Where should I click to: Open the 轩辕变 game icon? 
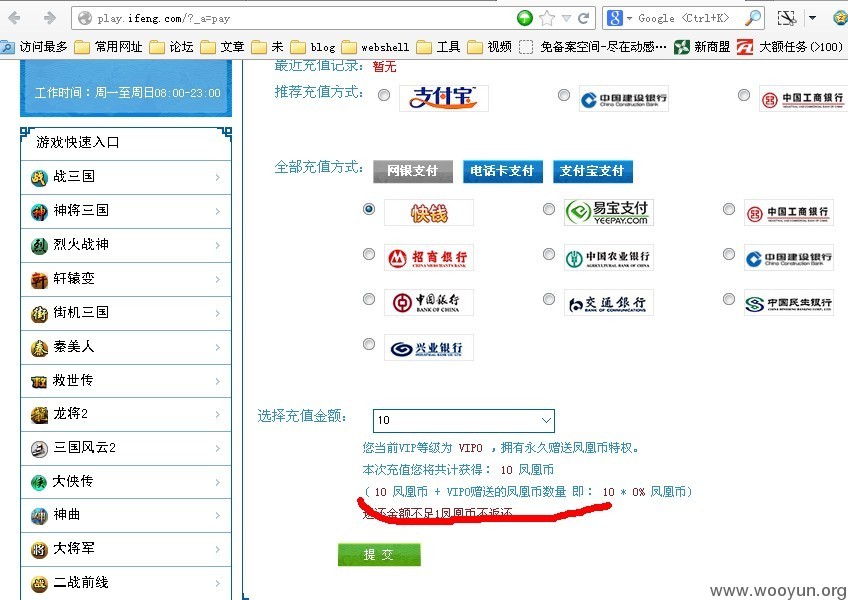[x=39, y=280]
